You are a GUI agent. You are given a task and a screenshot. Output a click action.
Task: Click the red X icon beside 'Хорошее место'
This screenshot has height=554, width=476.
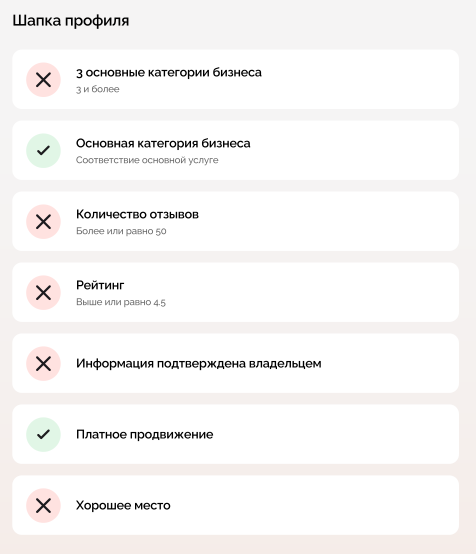point(43,506)
